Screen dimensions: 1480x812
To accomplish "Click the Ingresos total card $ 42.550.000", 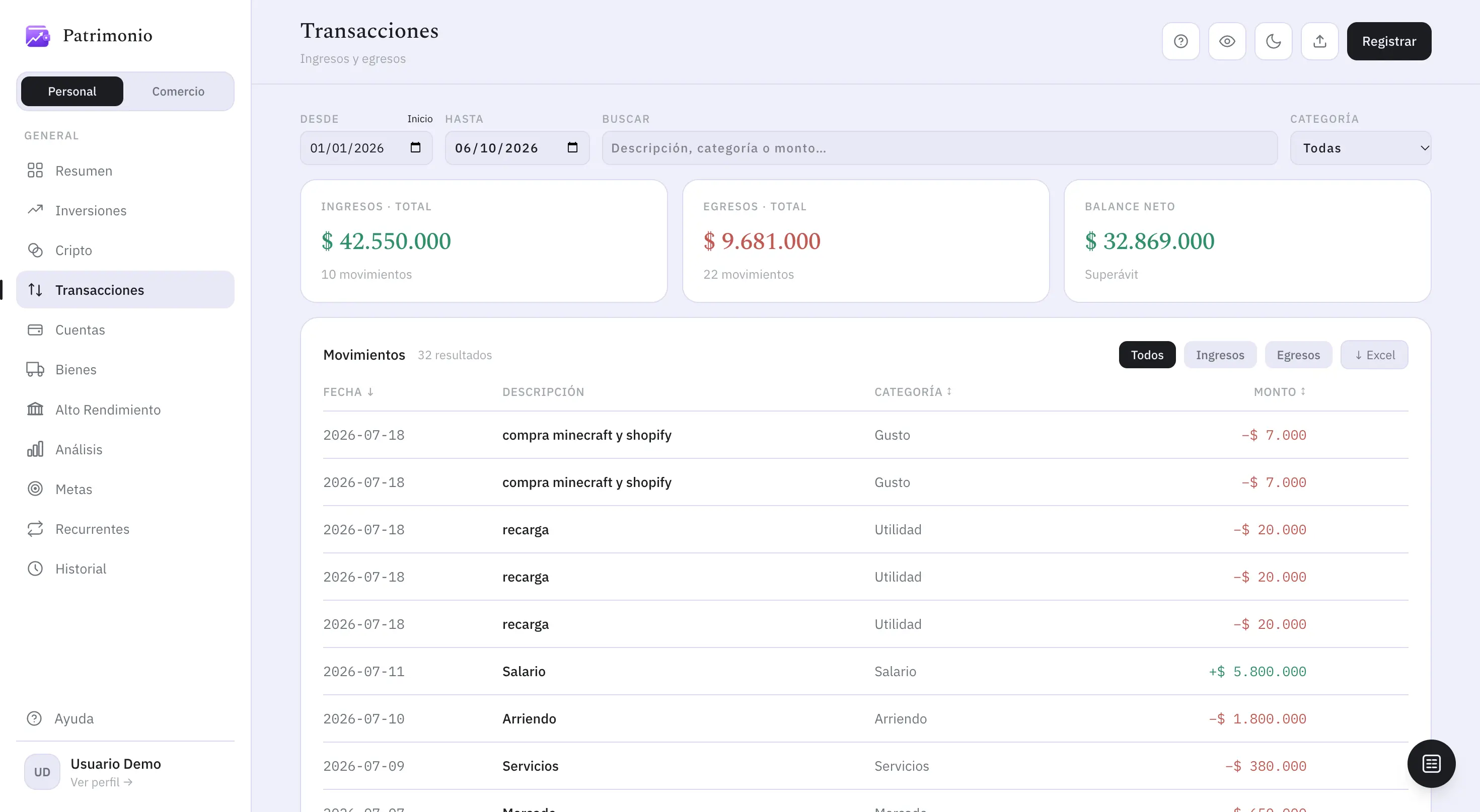I will coord(484,241).
